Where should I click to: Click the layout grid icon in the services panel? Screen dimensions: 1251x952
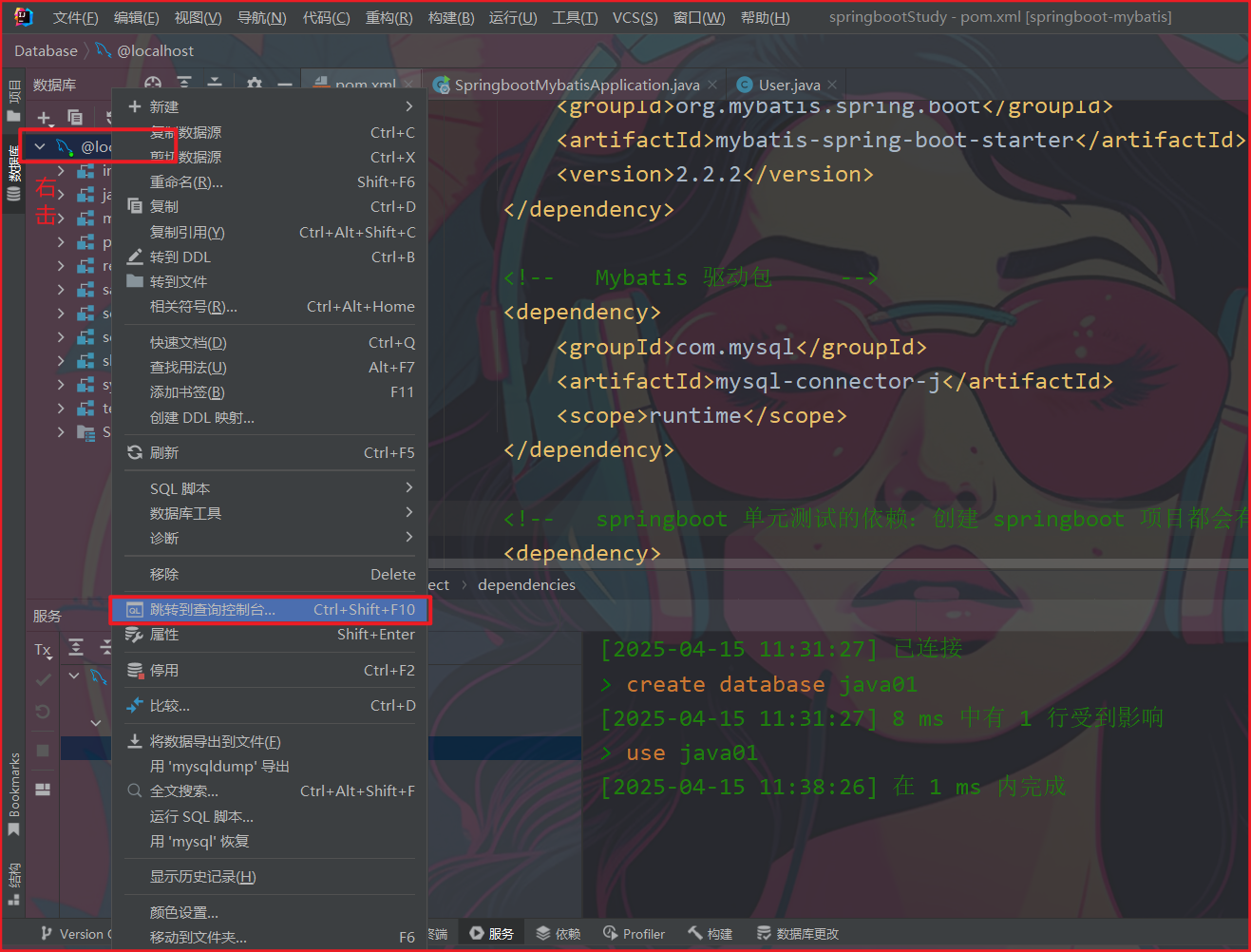coord(43,790)
